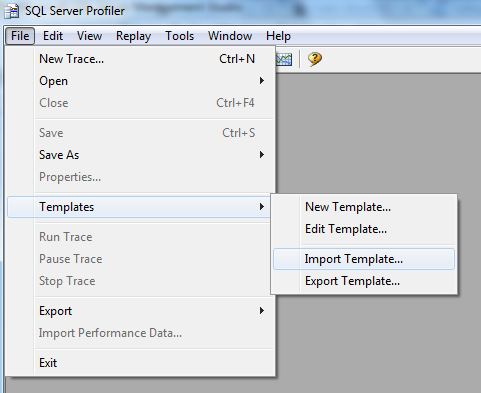Open the File menu
Image resolution: width=481 pixels, height=393 pixels.
coord(20,36)
